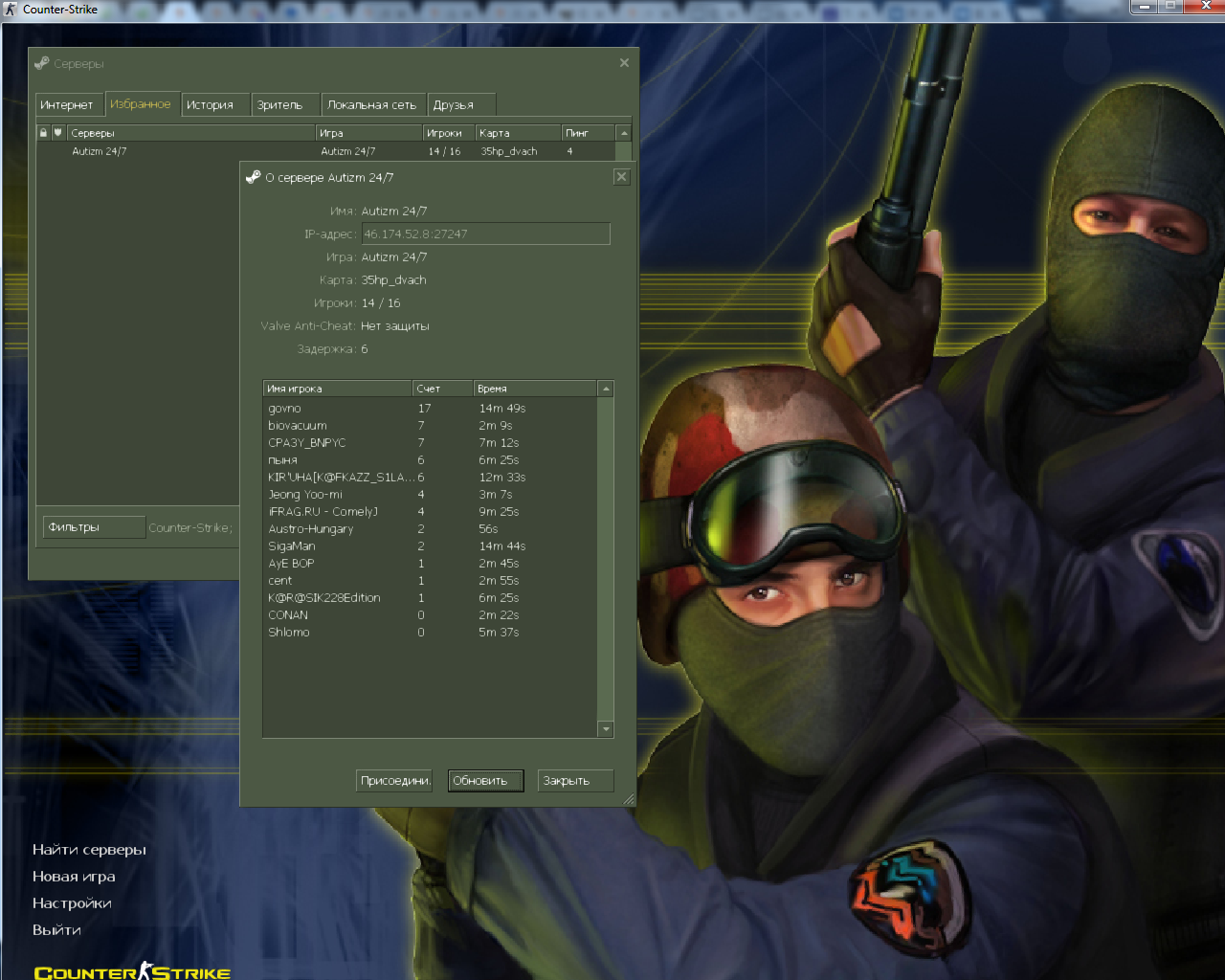Screen dimensions: 1225x980
Task: Click Counter-Strike window title icon
Action: (x=11, y=9)
